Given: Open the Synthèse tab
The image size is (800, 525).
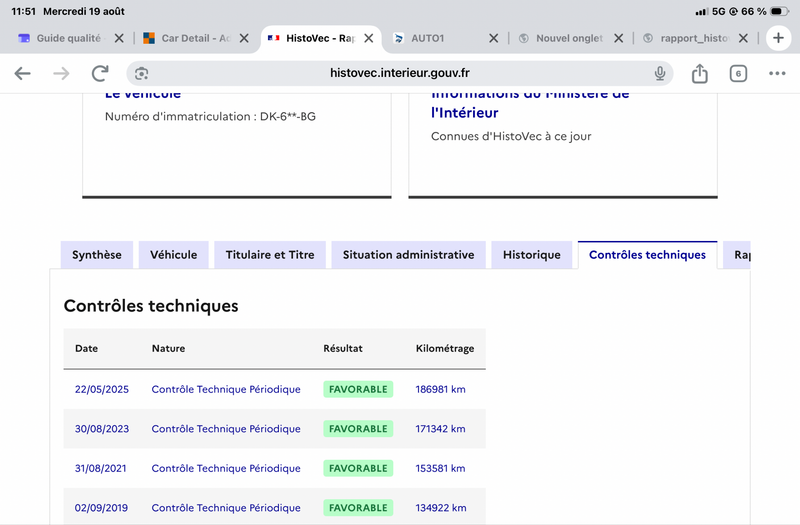Looking at the screenshot, I should click(96, 255).
